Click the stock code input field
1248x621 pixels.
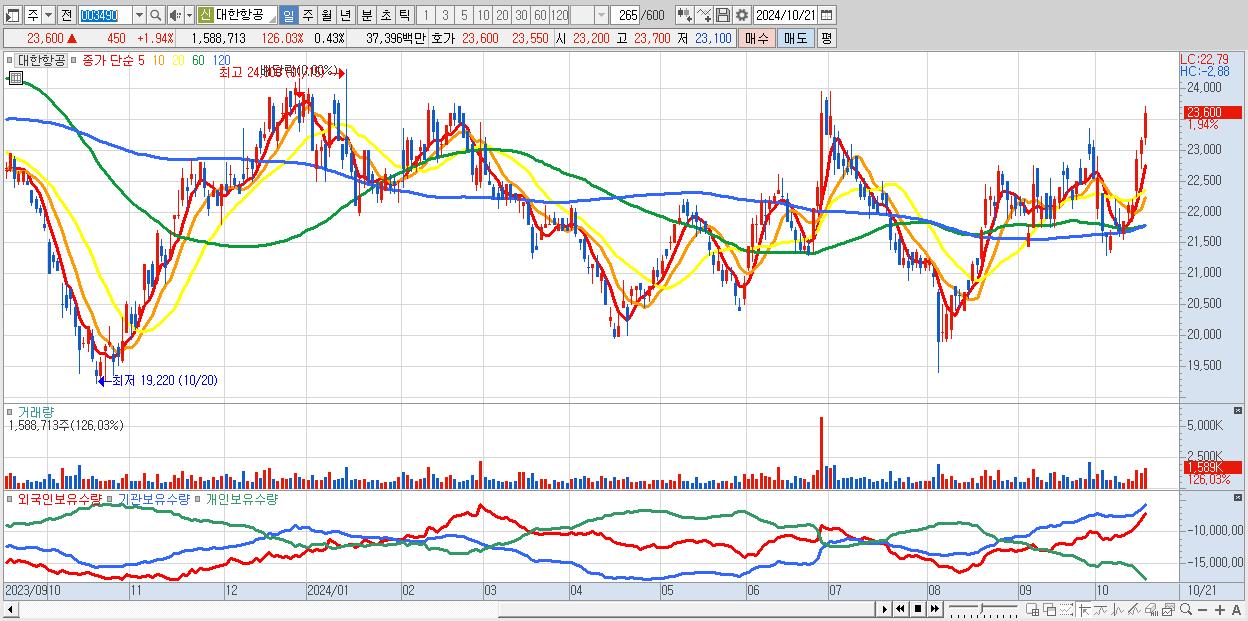105,15
